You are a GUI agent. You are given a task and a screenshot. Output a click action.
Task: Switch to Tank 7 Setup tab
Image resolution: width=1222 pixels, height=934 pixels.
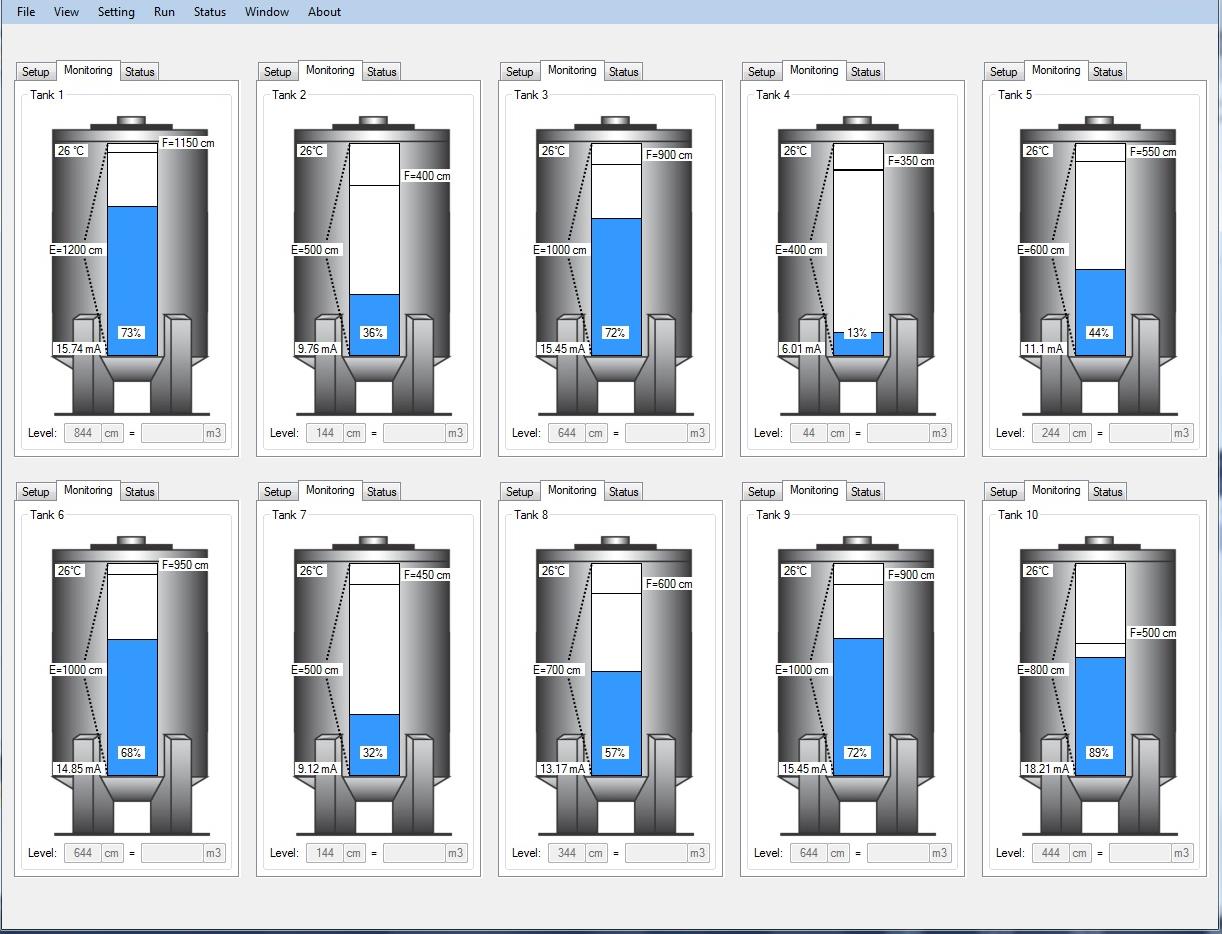(278, 492)
